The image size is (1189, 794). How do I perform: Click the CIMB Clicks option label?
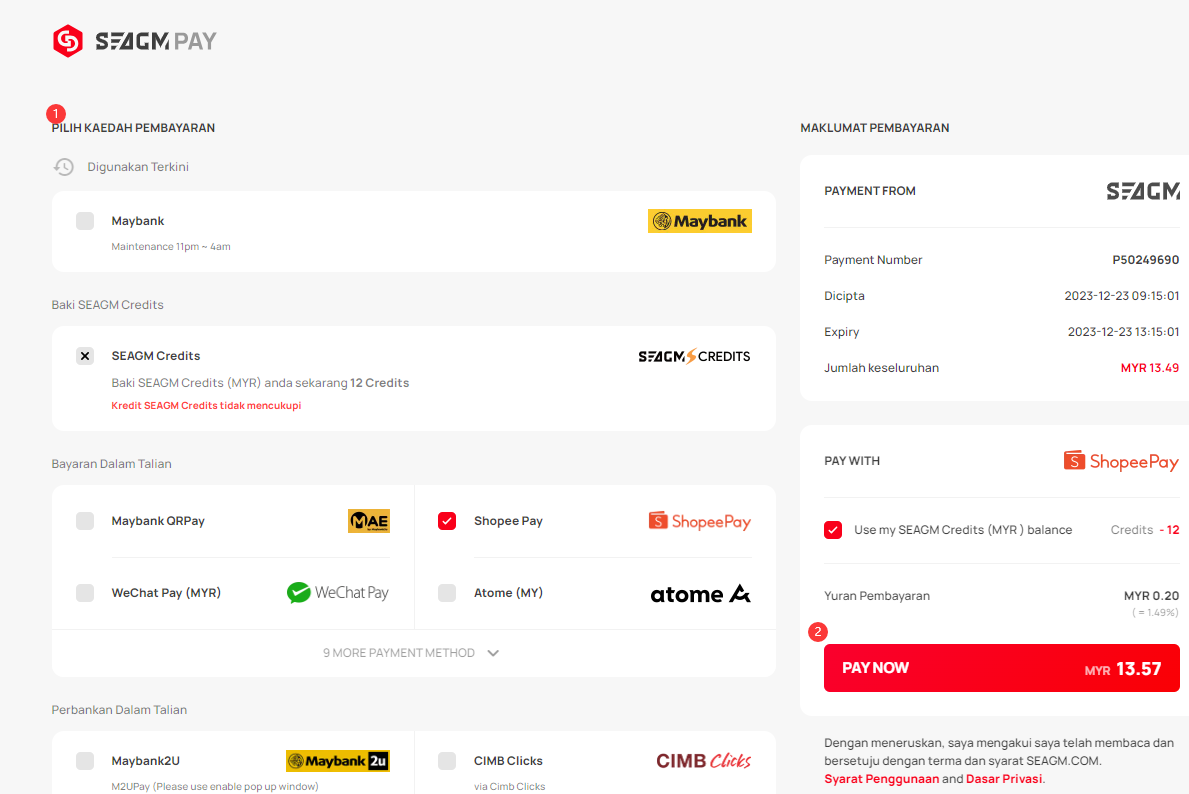tap(508, 761)
